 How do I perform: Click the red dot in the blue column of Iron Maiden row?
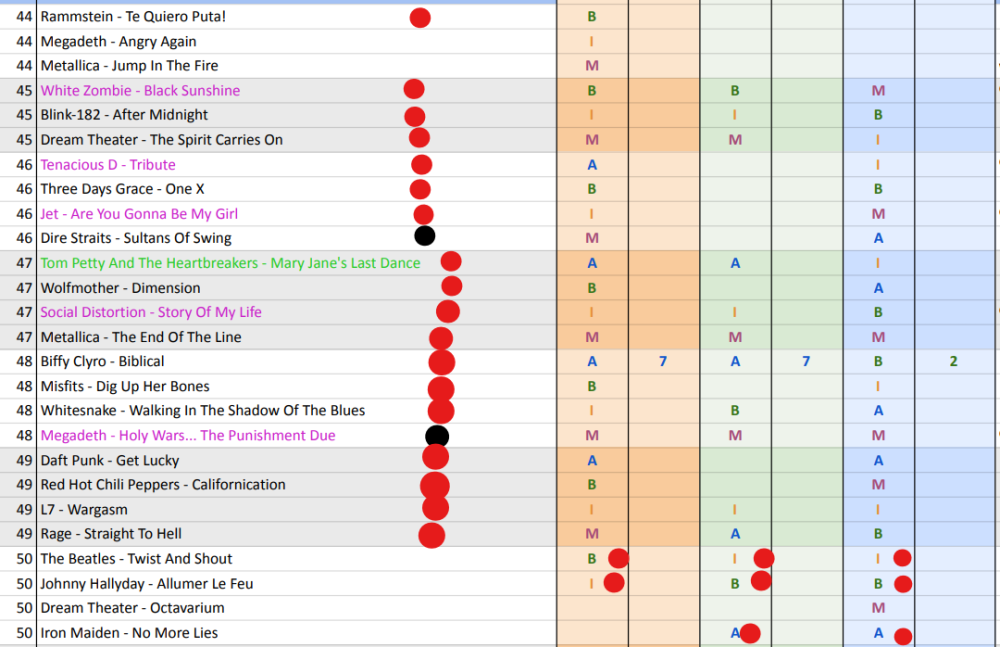pos(903,635)
